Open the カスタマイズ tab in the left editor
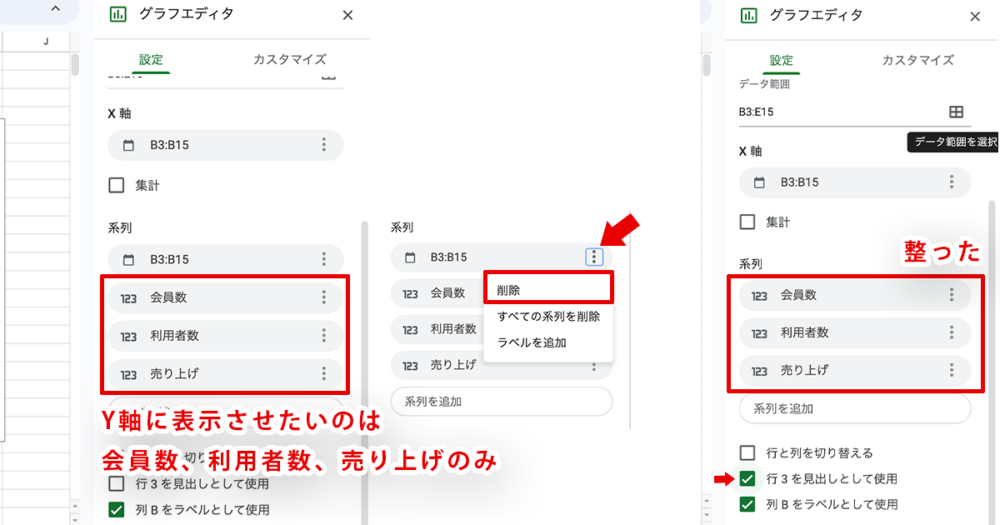The image size is (1000, 525). (x=290, y=59)
